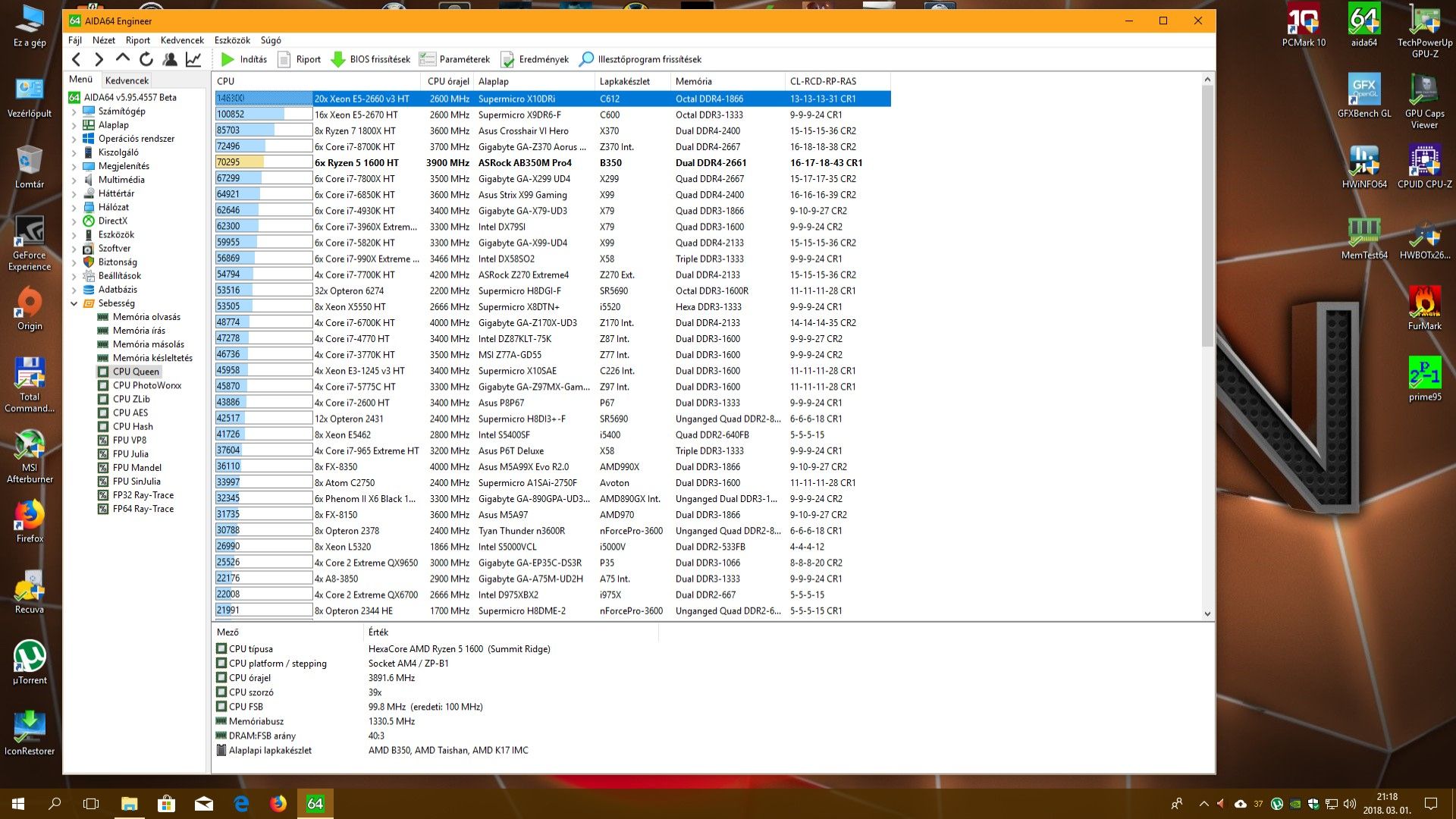Expand the Háttértár tree node

74,193
